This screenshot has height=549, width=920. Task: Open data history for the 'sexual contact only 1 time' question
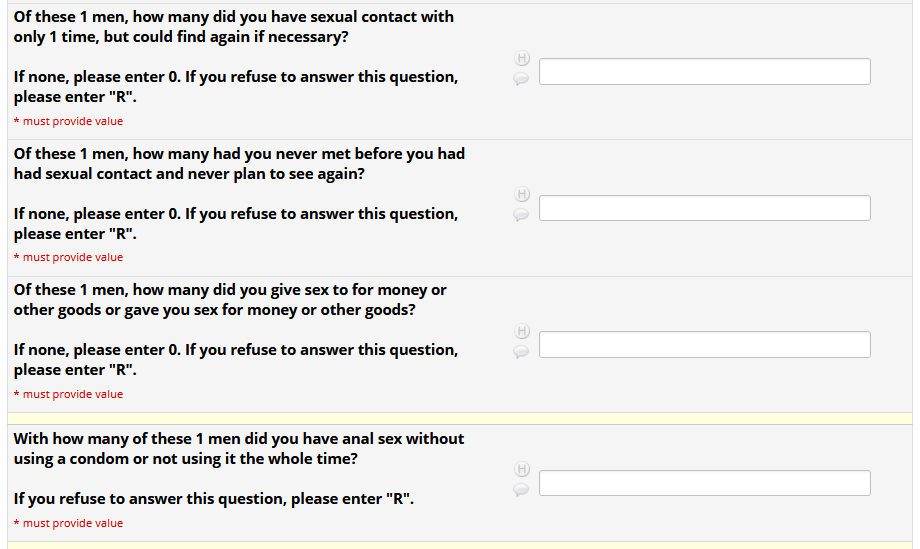pyautogui.click(x=521, y=58)
